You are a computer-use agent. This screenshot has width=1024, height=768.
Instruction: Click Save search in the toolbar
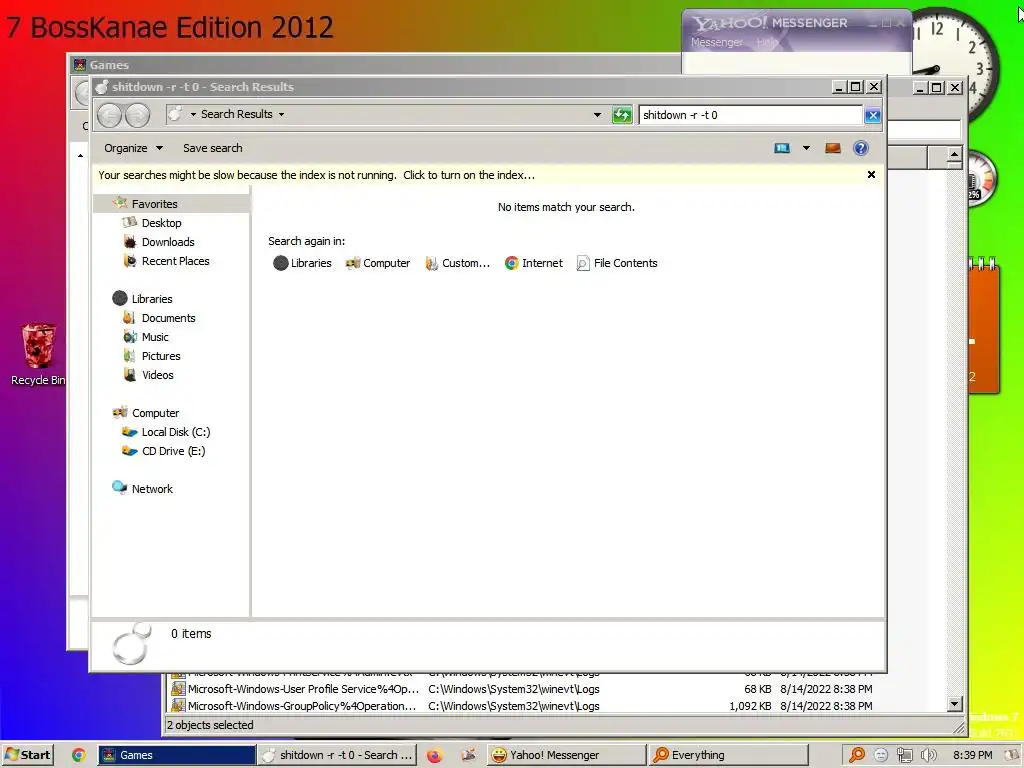(212, 148)
